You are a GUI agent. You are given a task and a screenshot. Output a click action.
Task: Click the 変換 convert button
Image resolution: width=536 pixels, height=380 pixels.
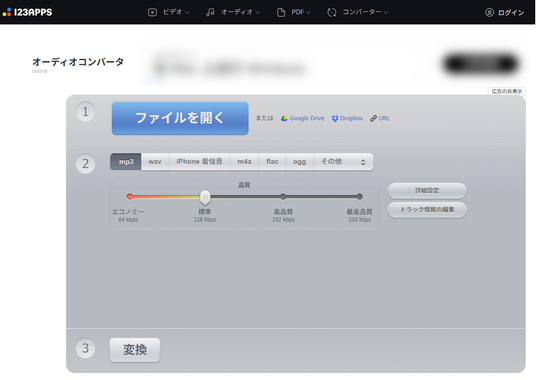click(x=135, y=350)
